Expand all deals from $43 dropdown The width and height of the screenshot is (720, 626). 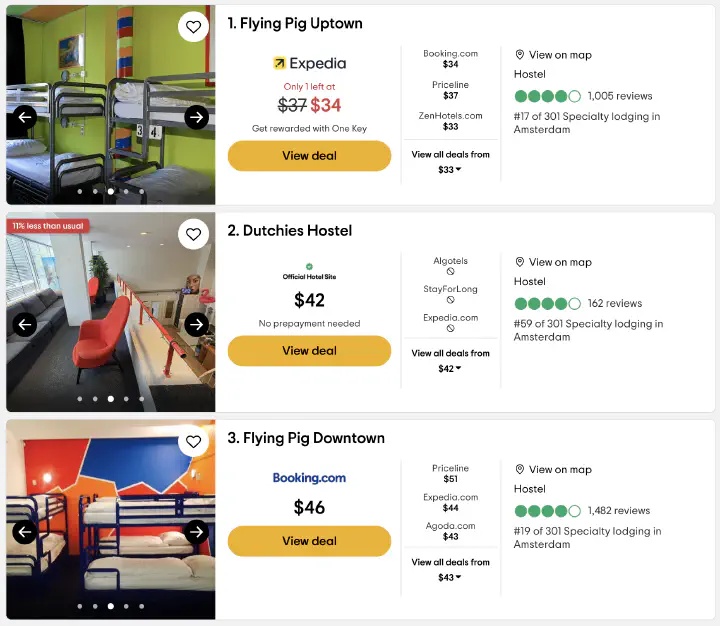[450, 577]
